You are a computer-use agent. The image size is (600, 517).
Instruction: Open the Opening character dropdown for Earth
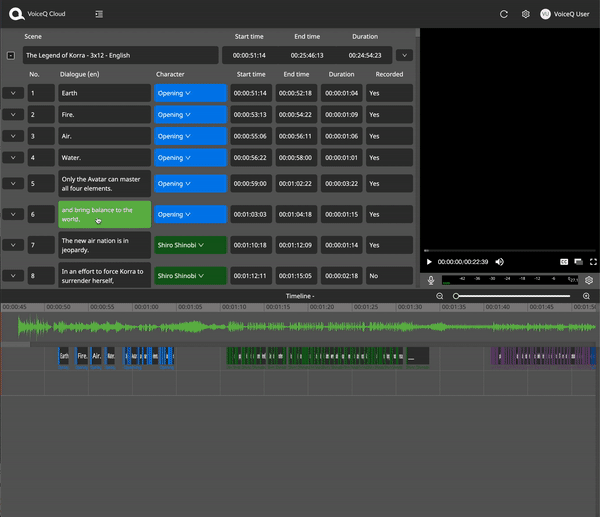point(190,93)
